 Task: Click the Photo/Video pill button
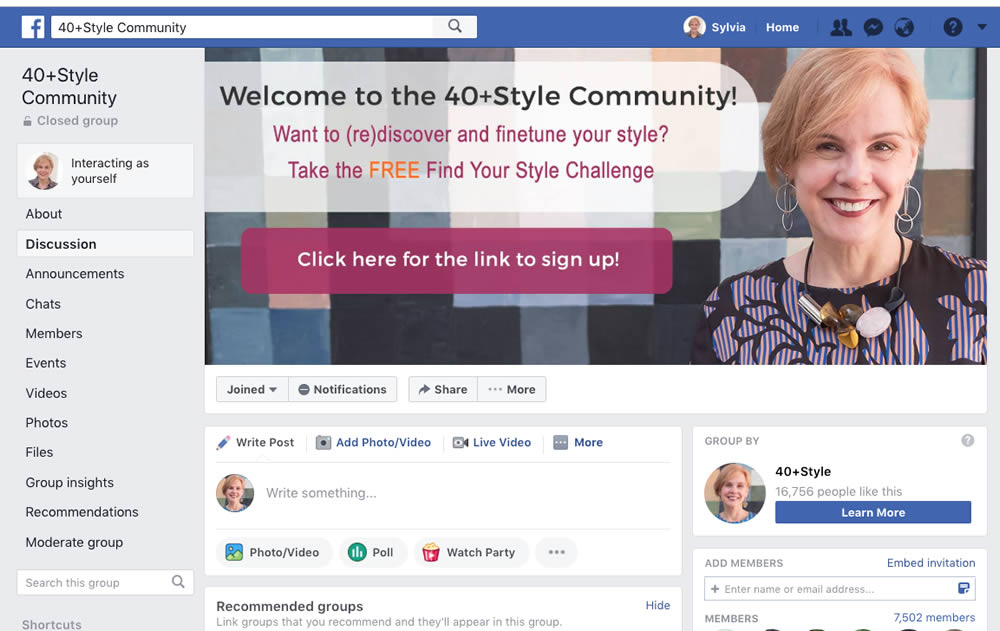point(274,553)
